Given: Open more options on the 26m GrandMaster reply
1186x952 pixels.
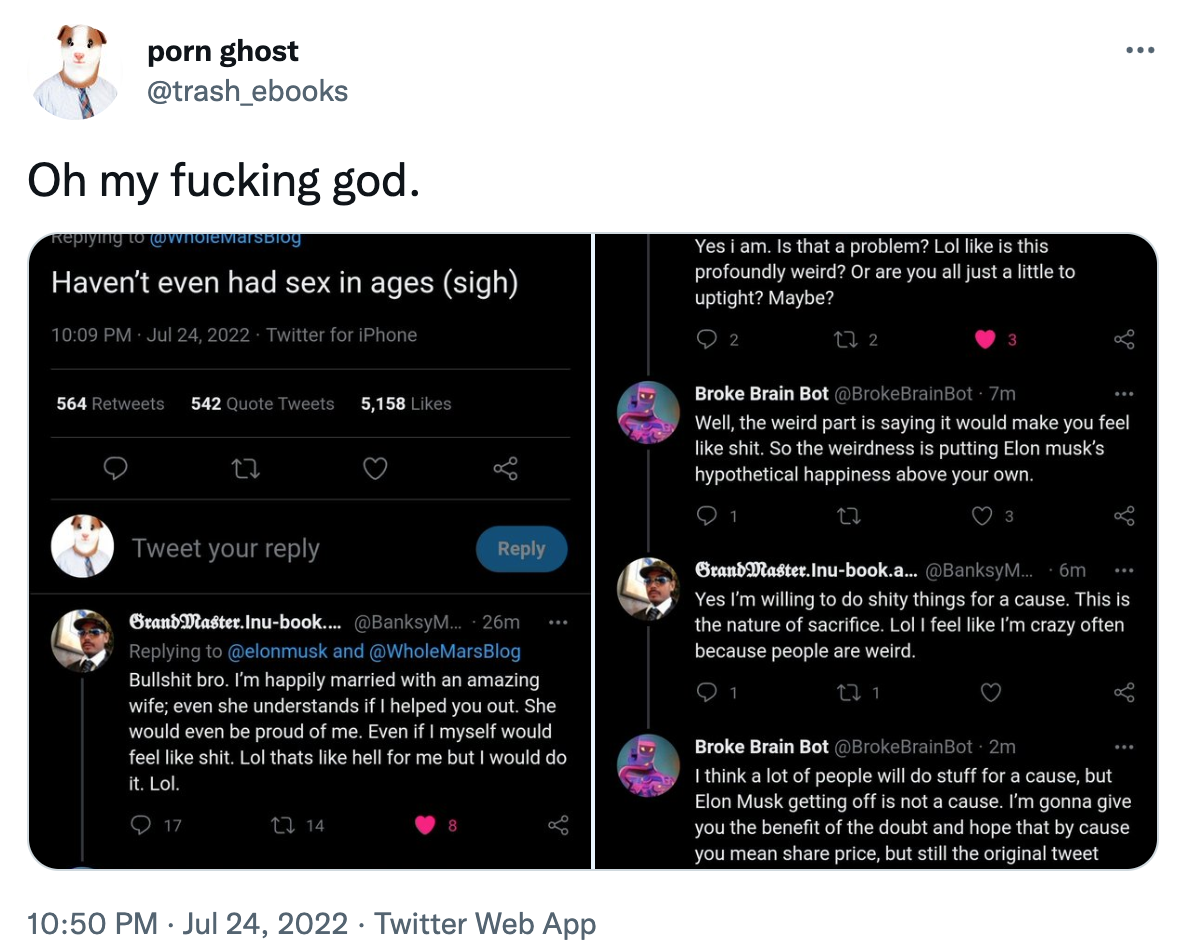Looking at the screenshot, I should coord(558,622).
